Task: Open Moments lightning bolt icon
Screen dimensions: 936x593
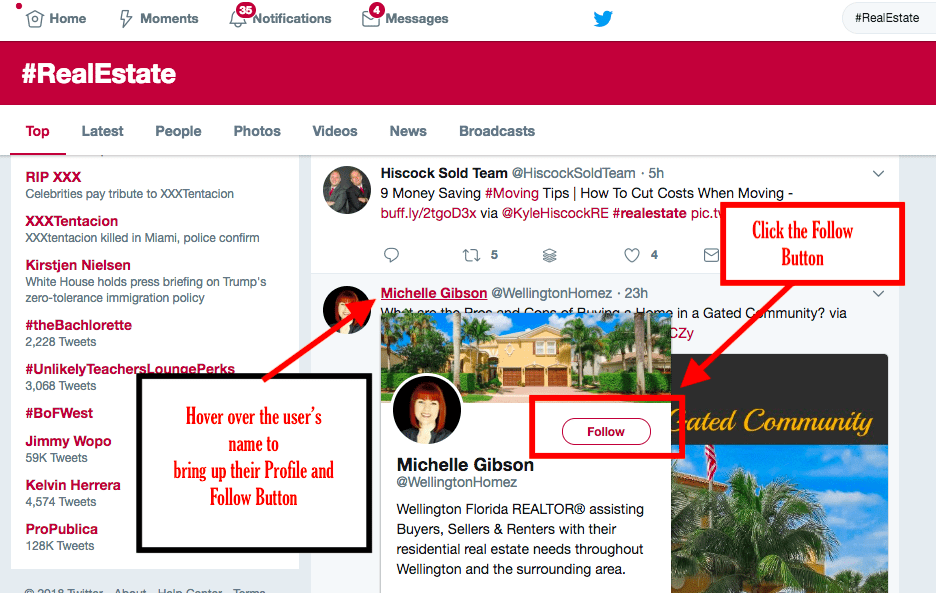Action: click(125, 19)
